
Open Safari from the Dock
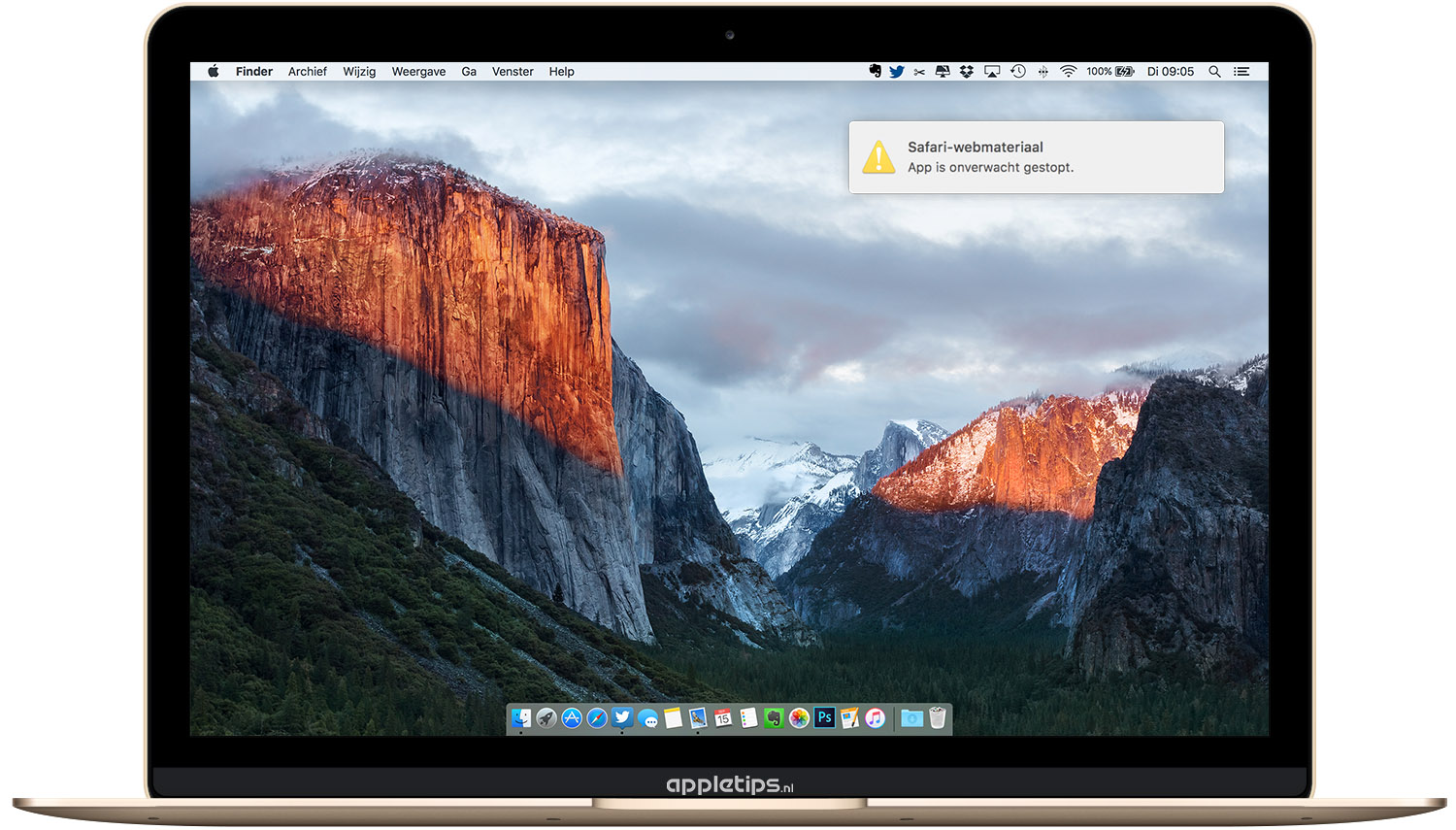(597, 718)
